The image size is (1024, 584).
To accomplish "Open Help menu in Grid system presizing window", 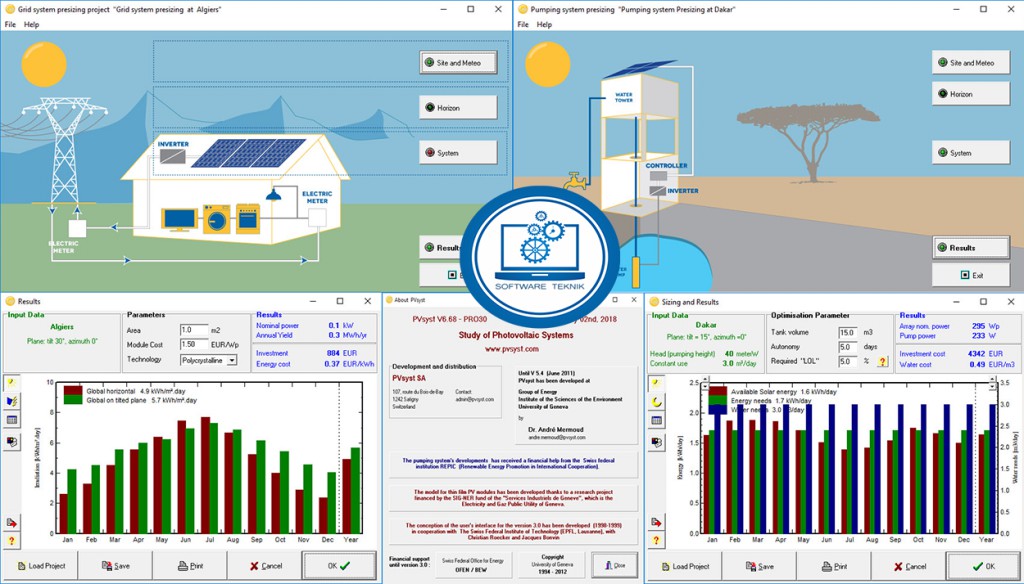I will [31, 24].
